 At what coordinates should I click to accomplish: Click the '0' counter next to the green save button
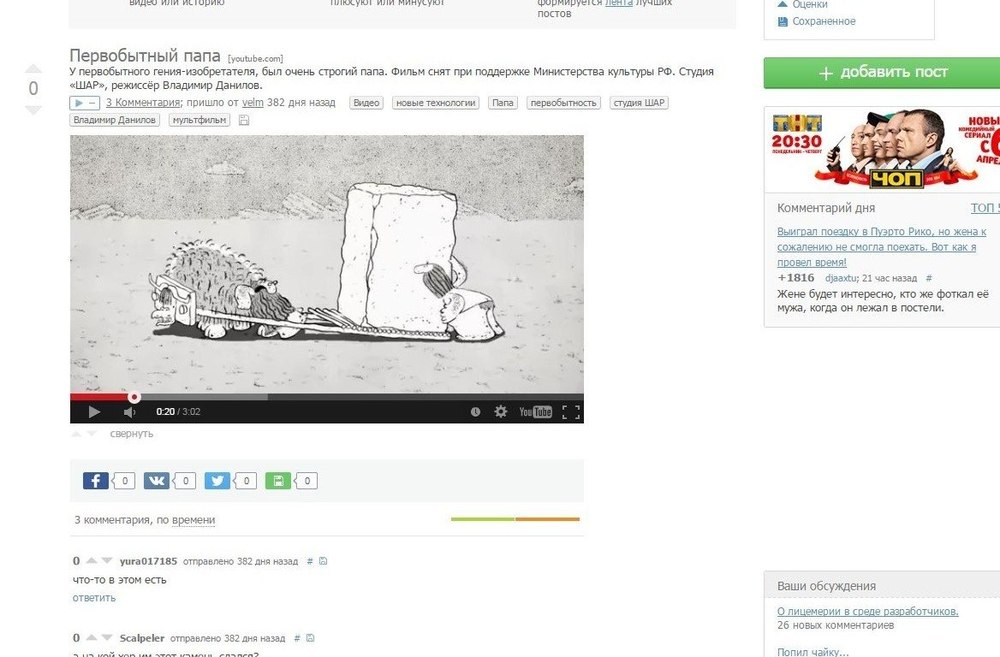307,480
